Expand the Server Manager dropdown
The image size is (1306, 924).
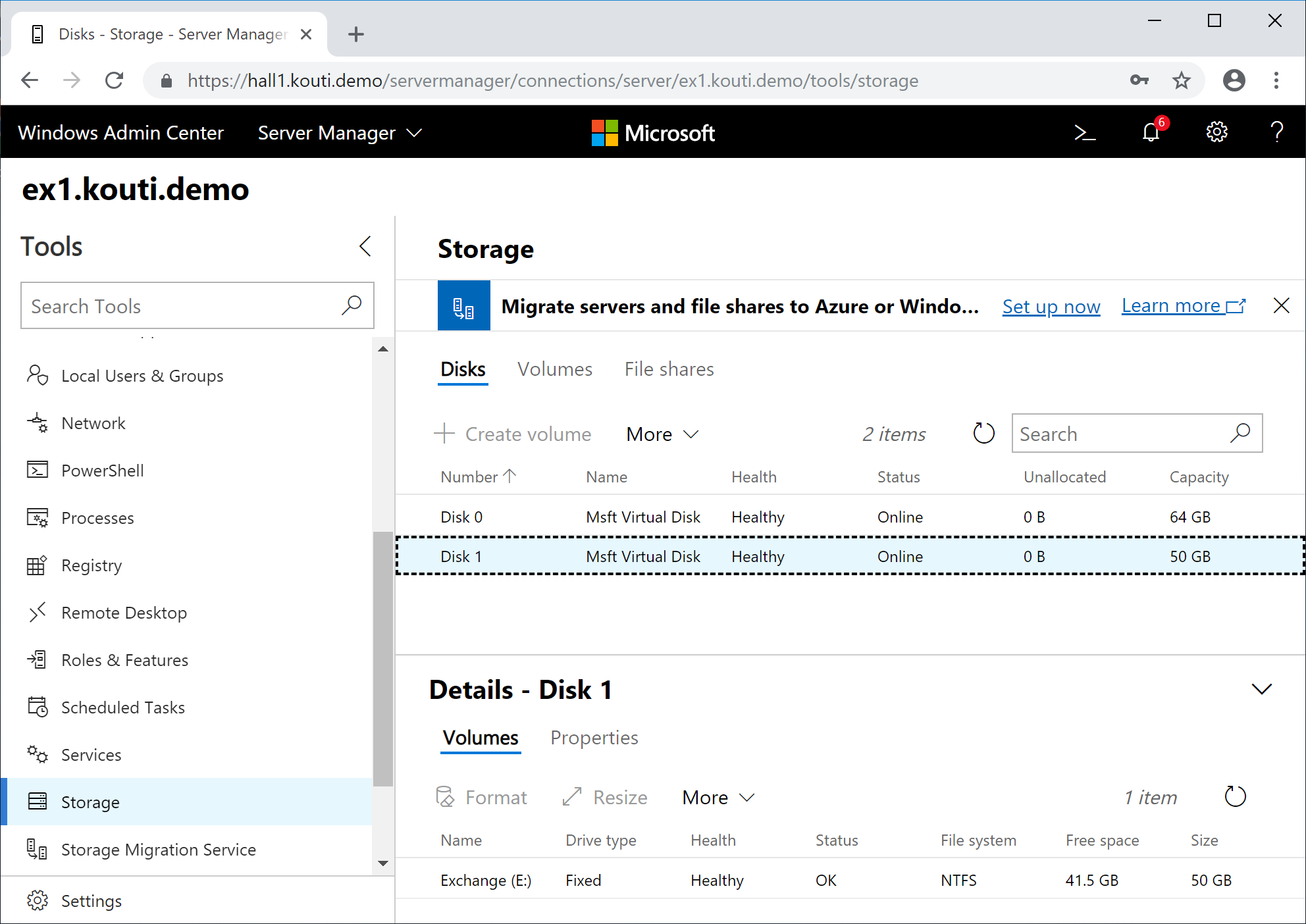(340, 133)
